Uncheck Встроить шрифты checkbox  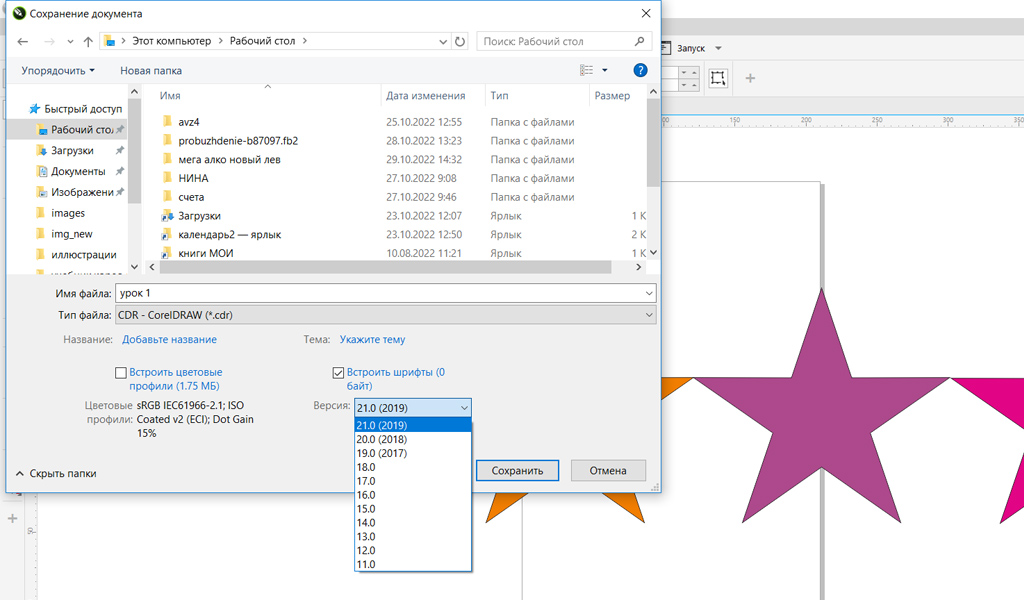338,373
